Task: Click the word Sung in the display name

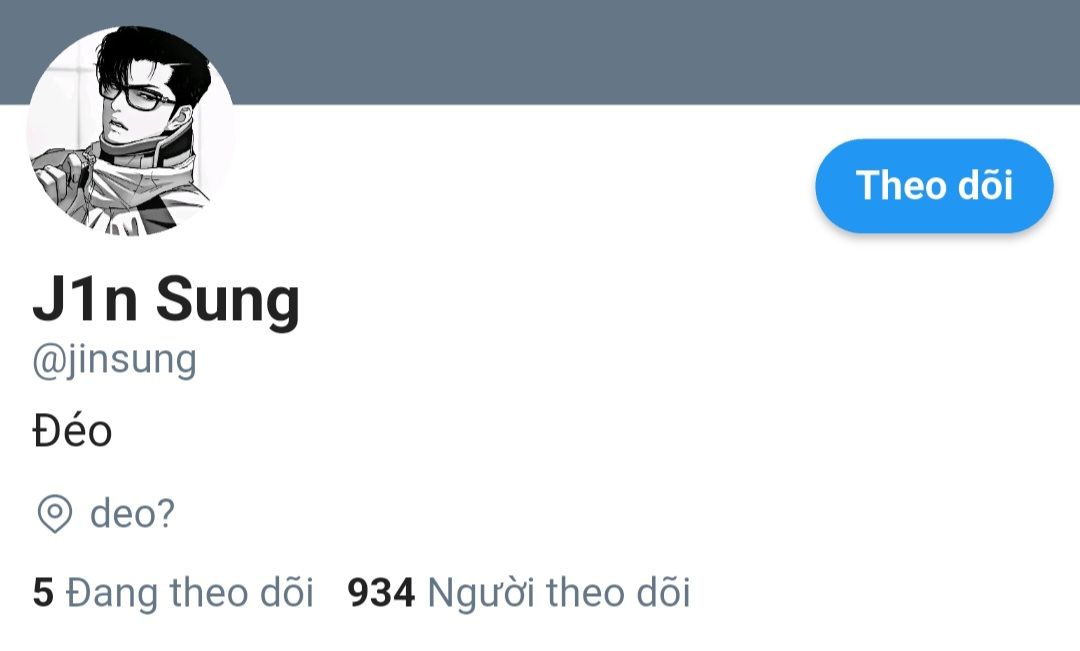Action: point(228,299)
